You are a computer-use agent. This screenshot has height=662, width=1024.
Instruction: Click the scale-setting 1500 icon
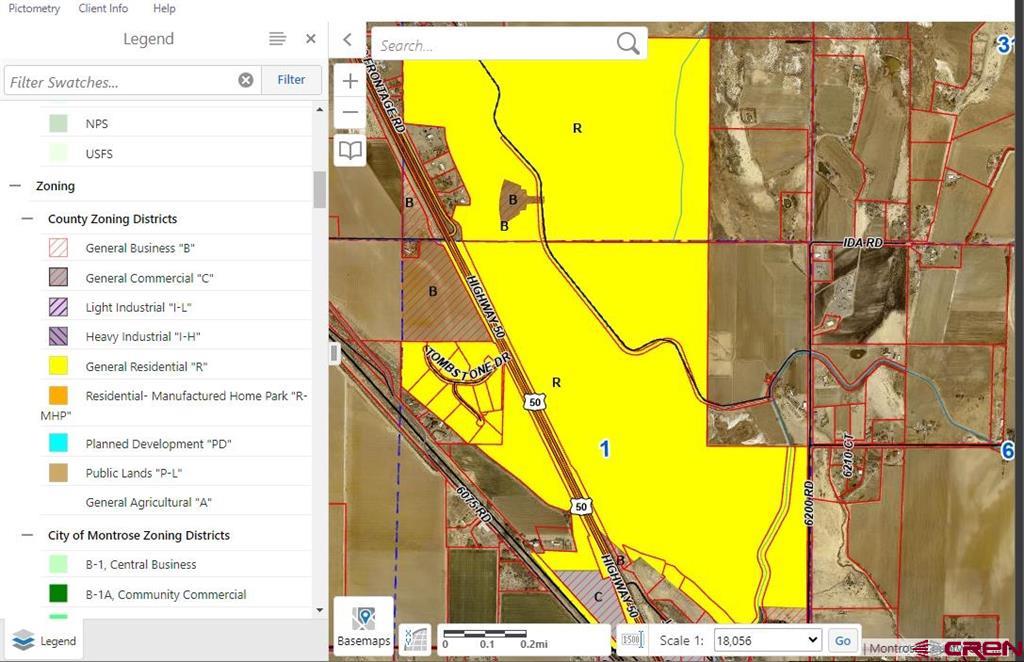[632, 639]
